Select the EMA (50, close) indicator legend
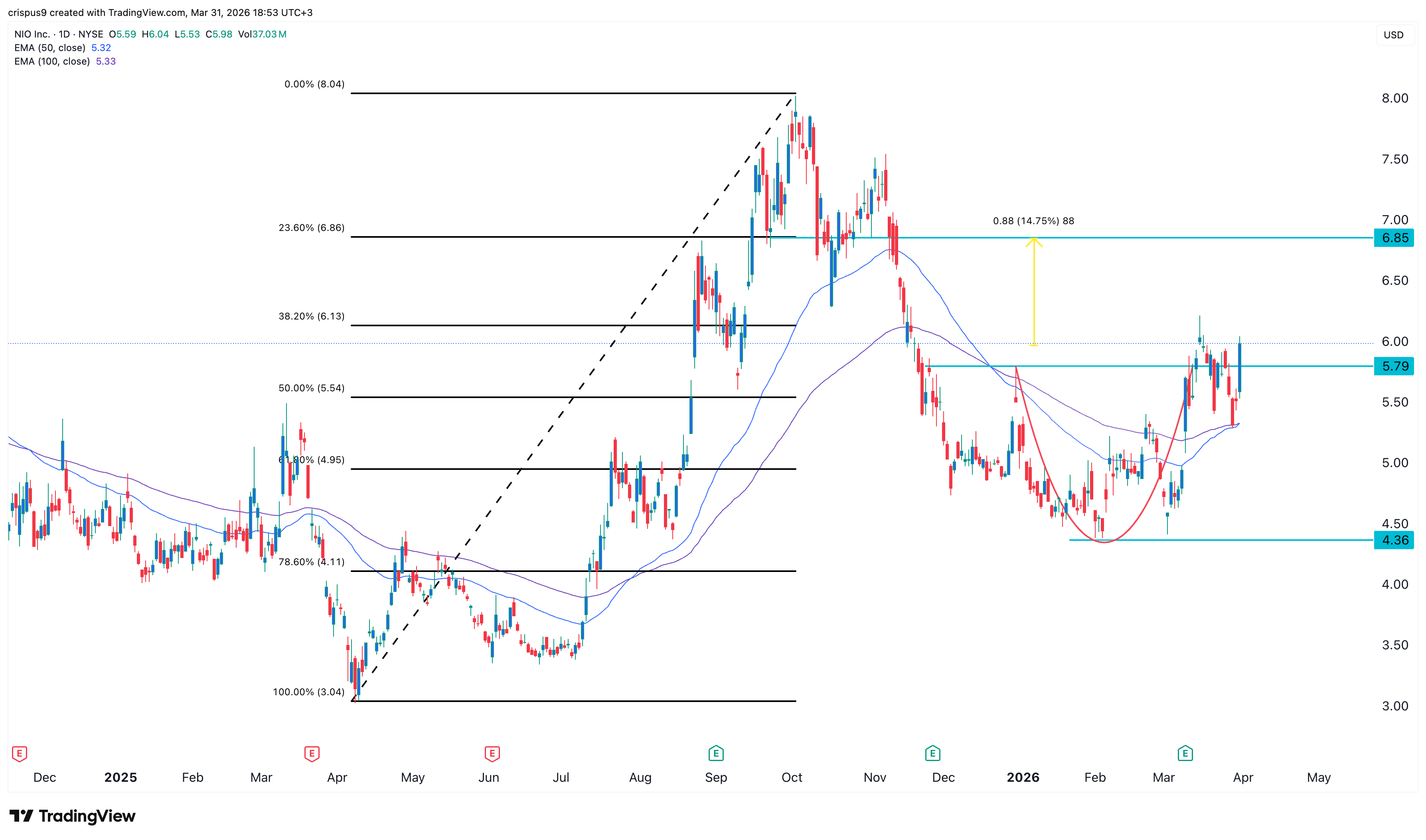 (50, 48)
